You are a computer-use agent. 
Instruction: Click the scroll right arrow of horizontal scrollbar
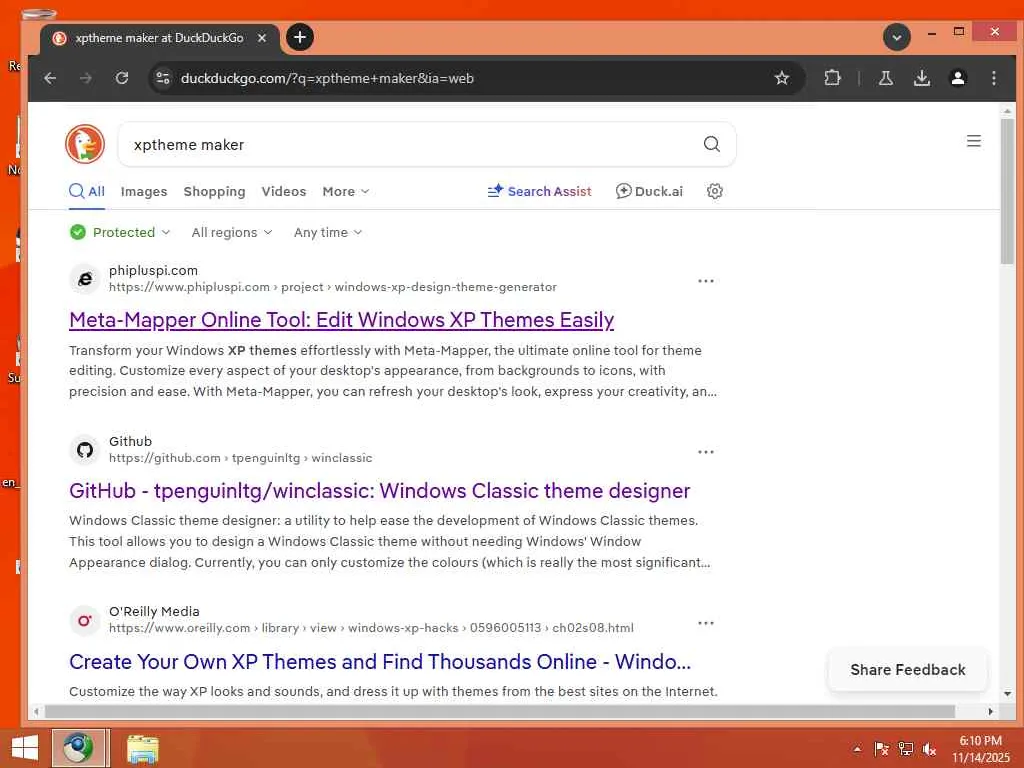pyautogui.click(x=991, y=711)
